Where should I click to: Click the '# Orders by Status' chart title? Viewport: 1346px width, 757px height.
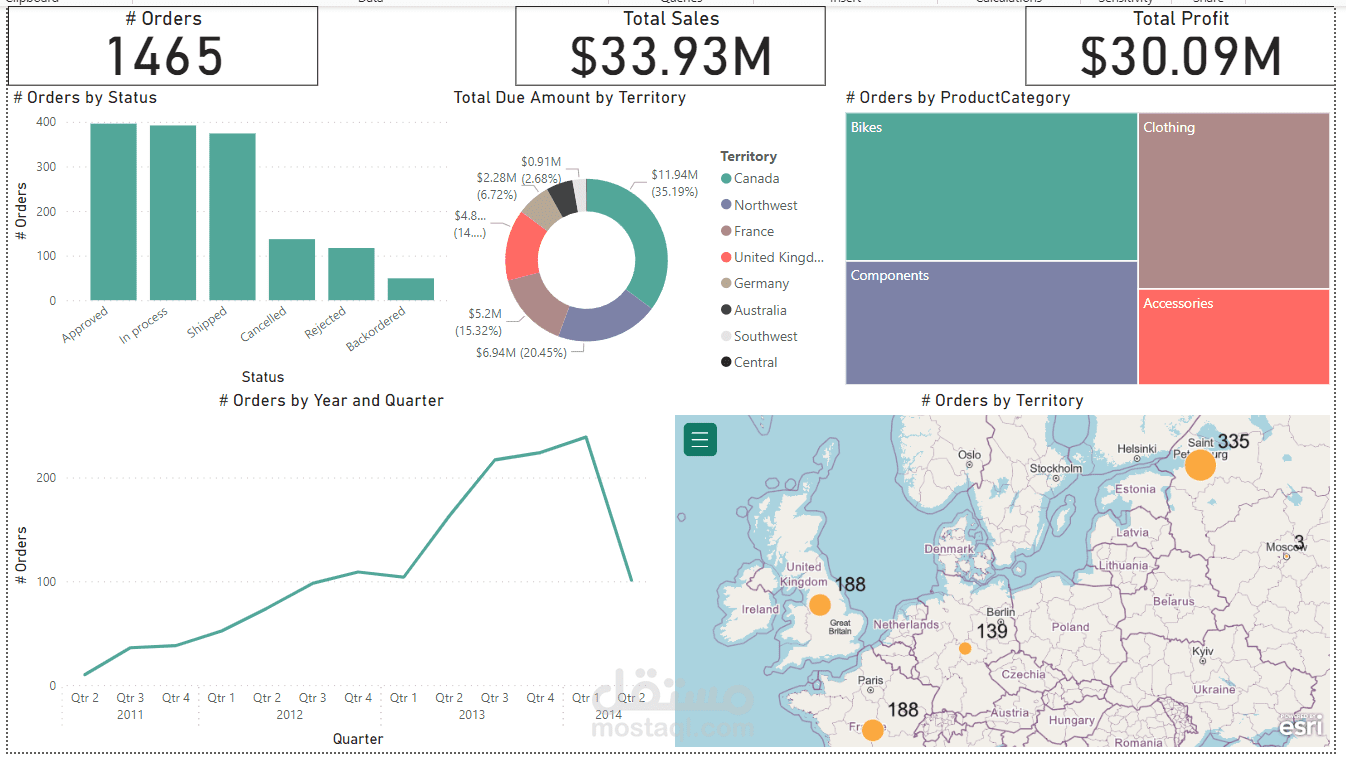tap(85, 98)
